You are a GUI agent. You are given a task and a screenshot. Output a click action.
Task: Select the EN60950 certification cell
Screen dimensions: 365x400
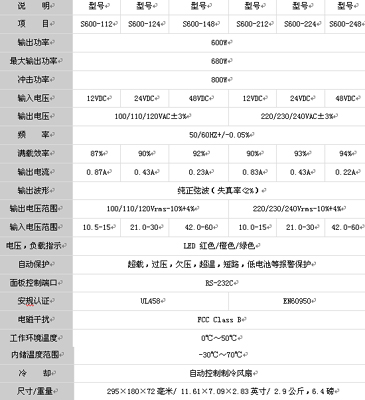click(x=297, y=301)
